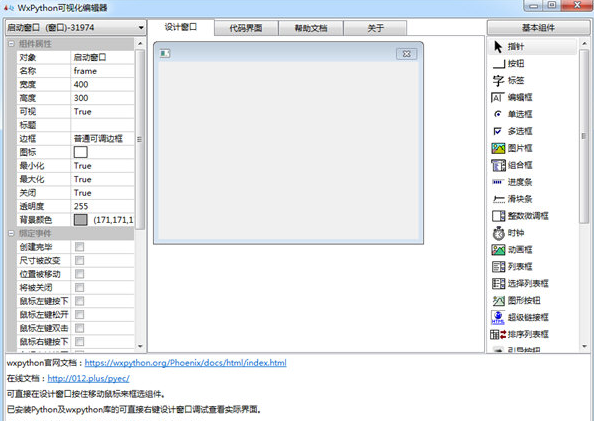
Task: Click the design frame canvas area
Action: pyautogui.click(x=288, y=150)
